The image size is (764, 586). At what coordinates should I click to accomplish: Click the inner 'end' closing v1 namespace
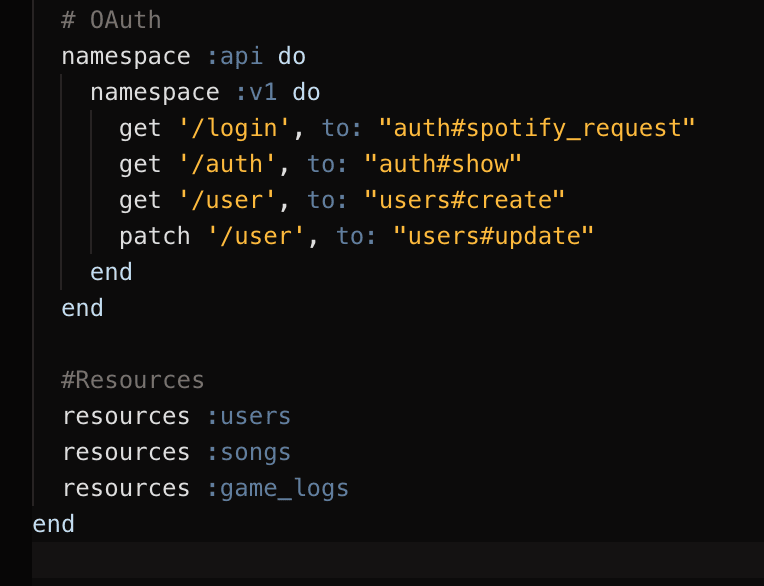coord(111,272)
